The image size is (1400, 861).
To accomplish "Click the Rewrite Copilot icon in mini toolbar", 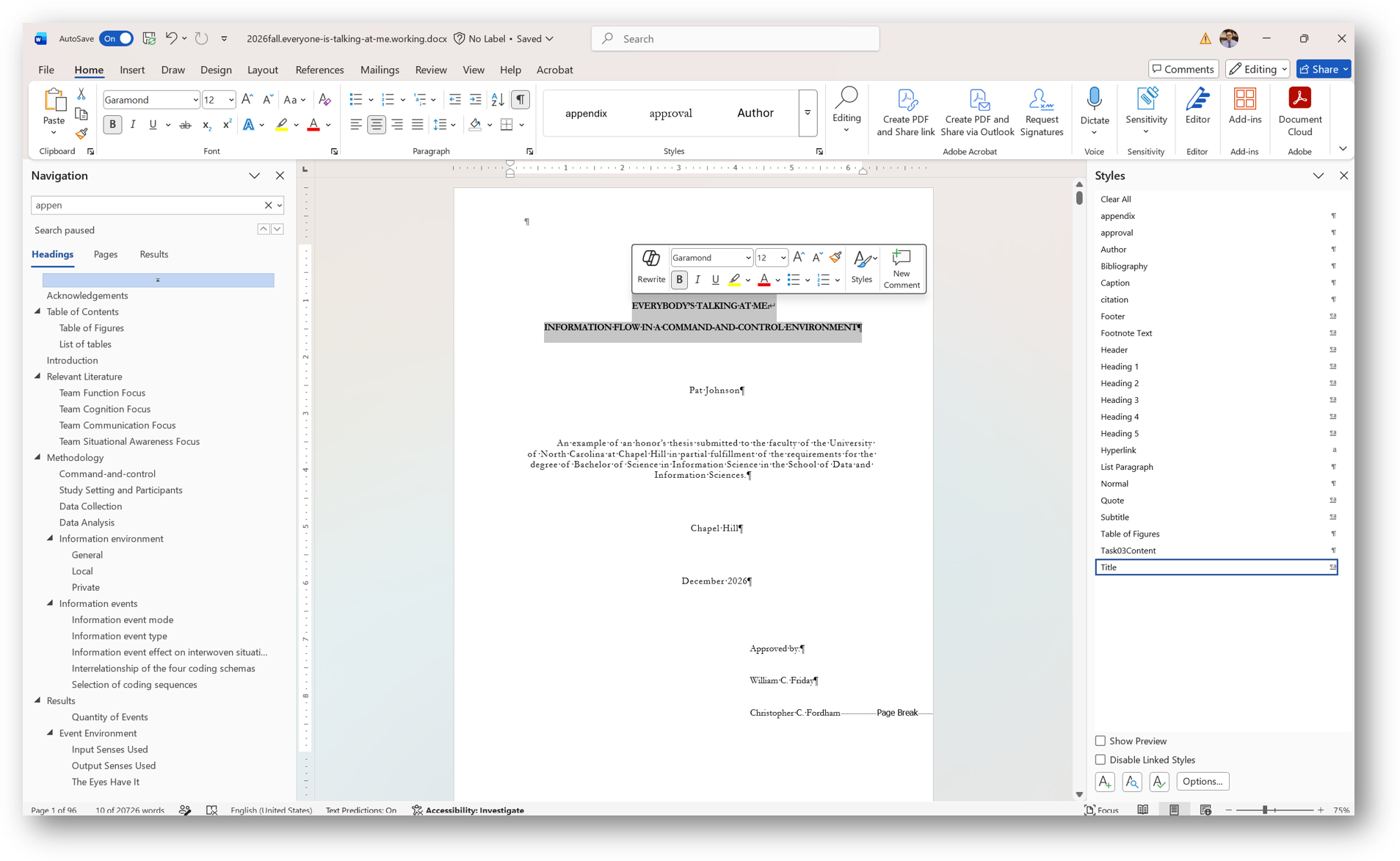I will (x=651, y=267).
